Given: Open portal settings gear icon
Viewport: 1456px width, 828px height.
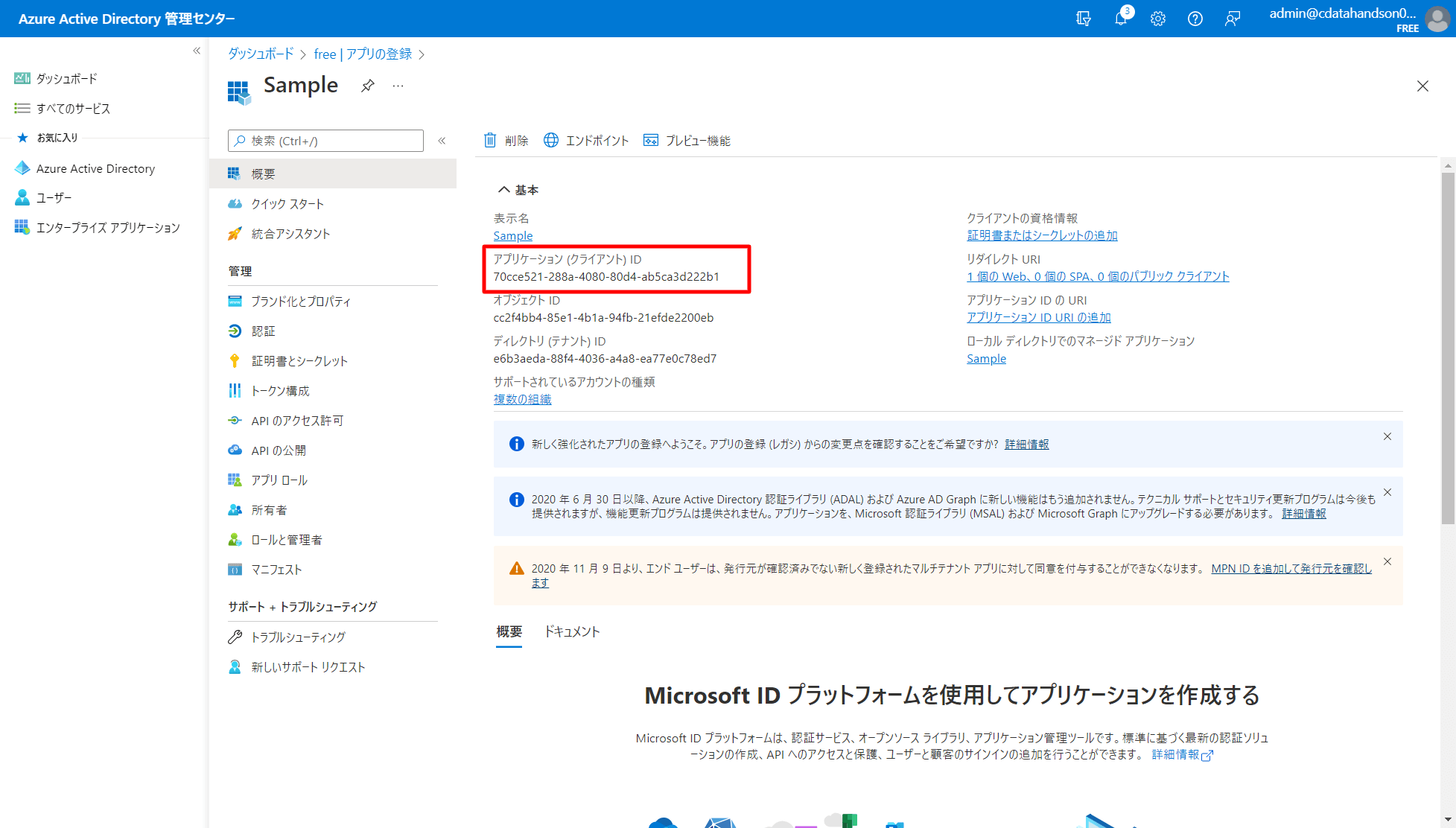Looking at the screenshot, I should tap(1157, 19).
